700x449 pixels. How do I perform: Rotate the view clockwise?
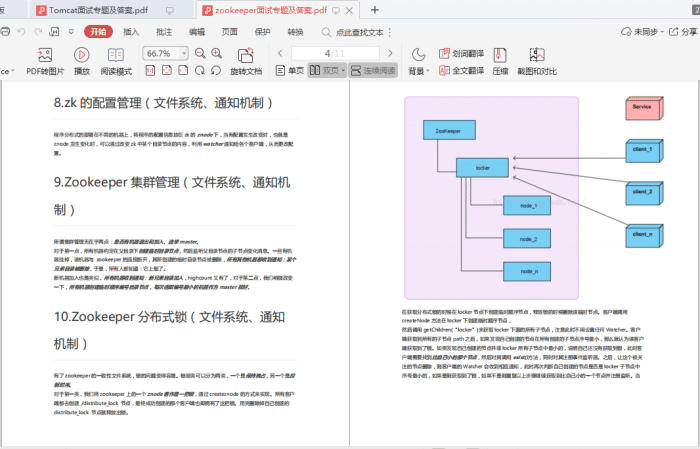(200, 71)
